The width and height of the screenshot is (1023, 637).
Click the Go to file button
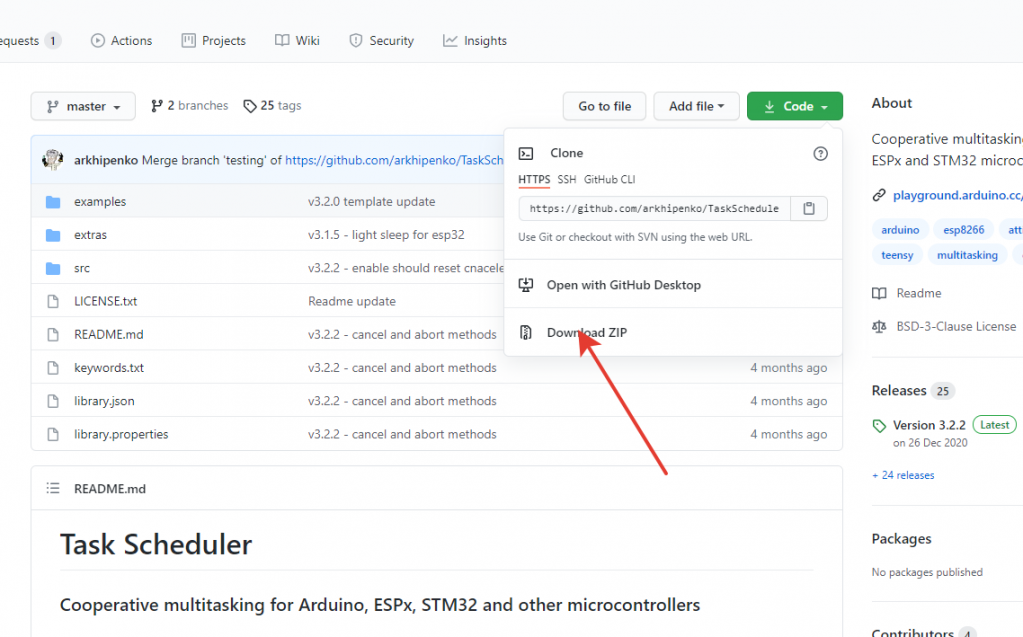(x=604, y=106)
